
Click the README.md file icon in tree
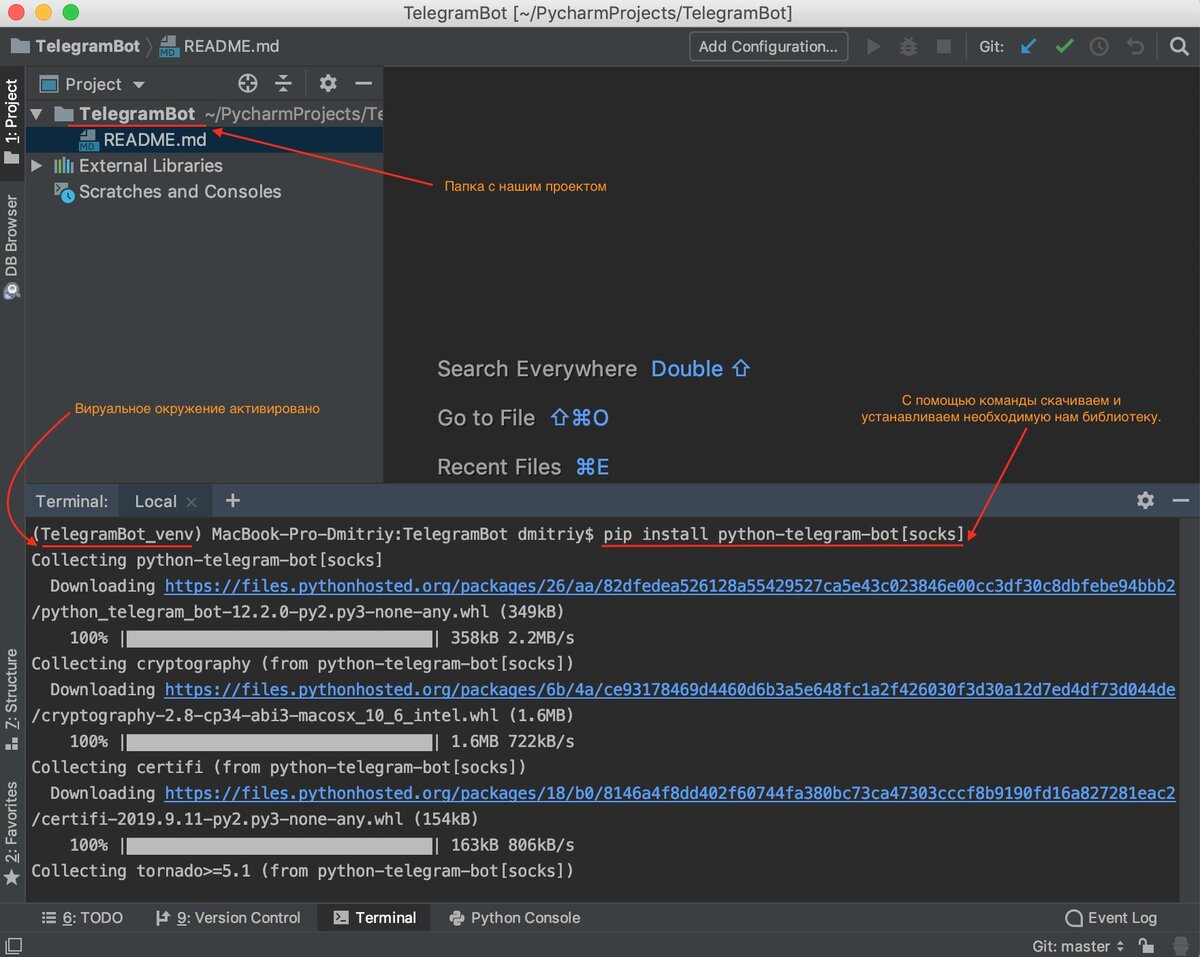[x=88, y=140]
